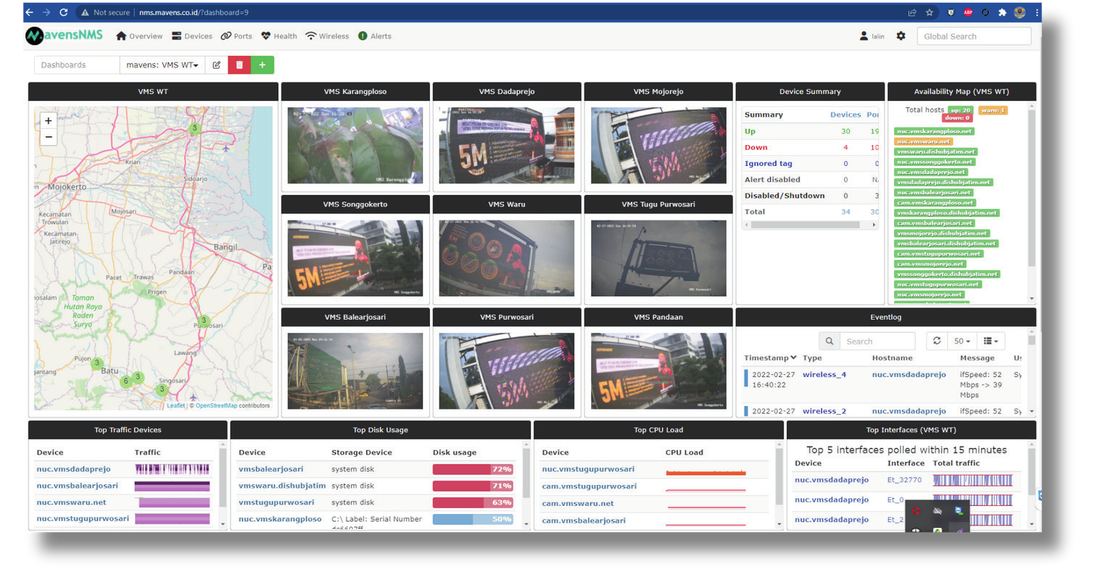Open the VMS Waru camera thumbnail
The image size is (1100, 572).
click(x=507, y=258)
